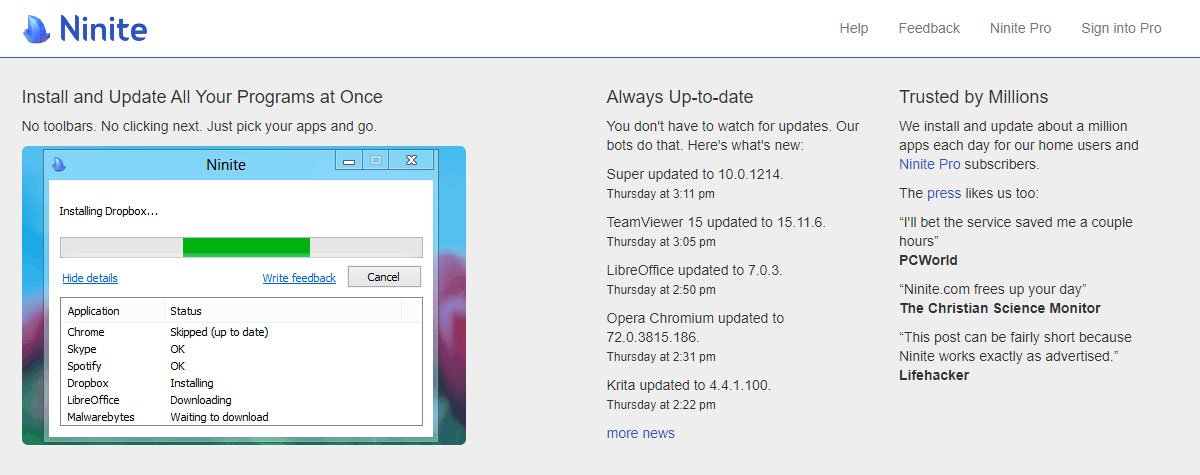
Task: Go to Ninite Pro in top navigation
Action: [x=1020, y=28]
